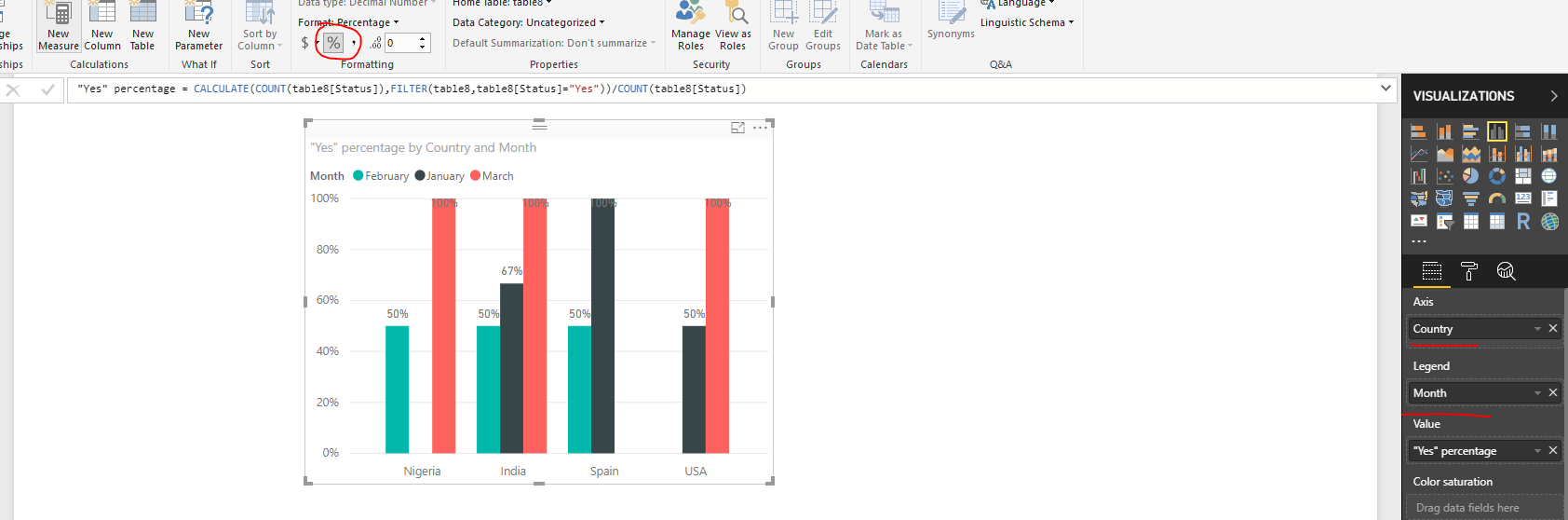Image resolution: width=1568 pixels, height=520 pixels.
Task: Select waterfall chart visual
Action: click(x=1419, y=176)
